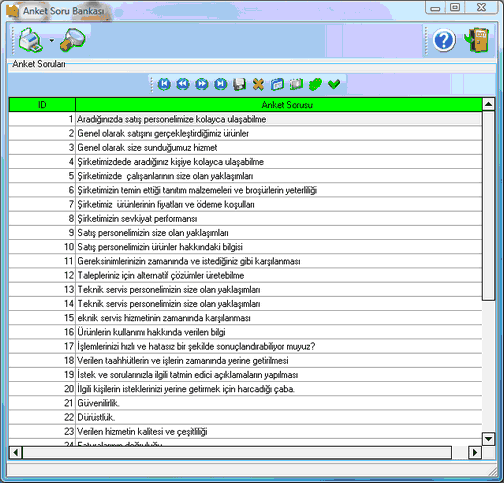The width and height of the screenshot is (504, 483).
Task: Go to the previous record
Action: click(183, 84)
